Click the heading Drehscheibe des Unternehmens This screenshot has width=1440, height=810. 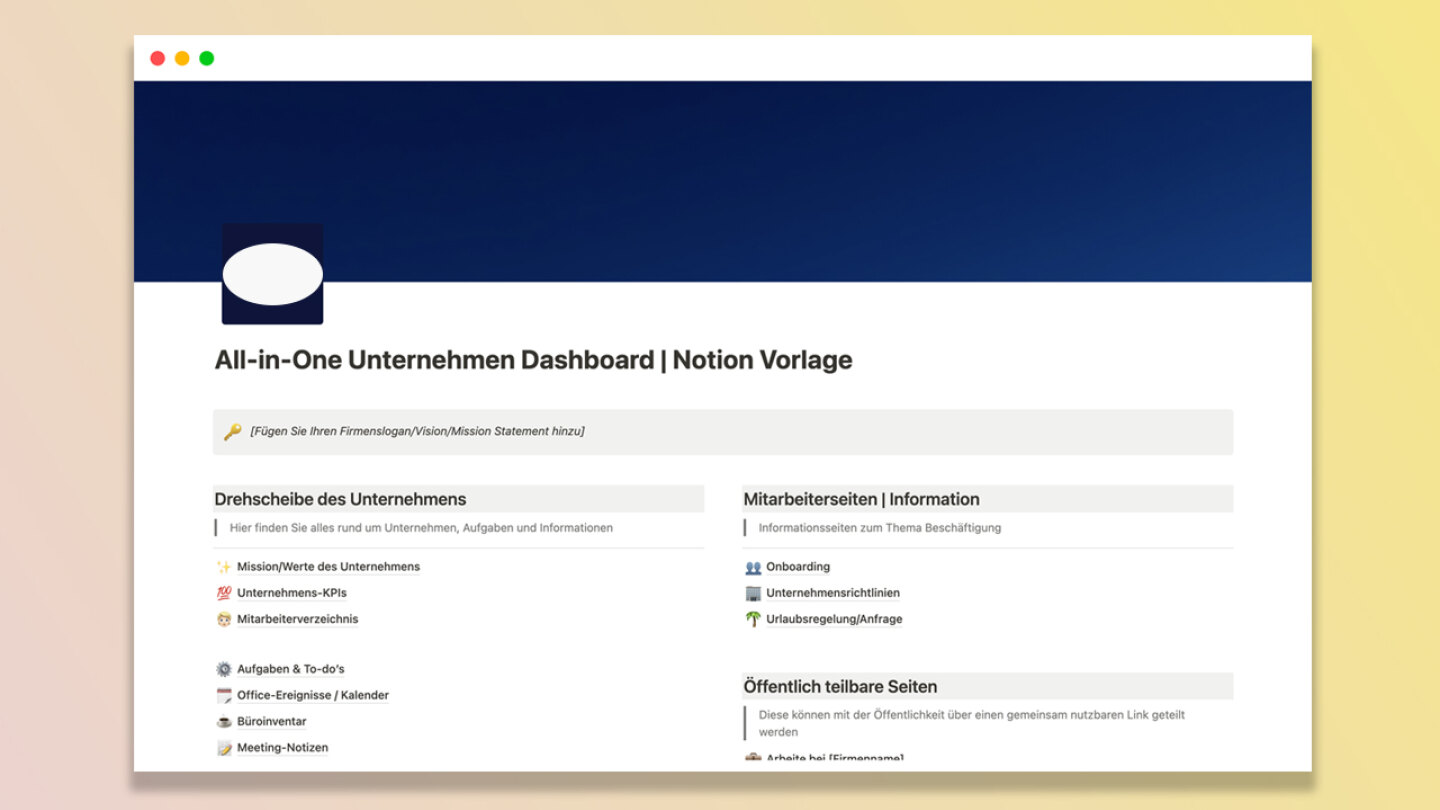click(340, 499)
